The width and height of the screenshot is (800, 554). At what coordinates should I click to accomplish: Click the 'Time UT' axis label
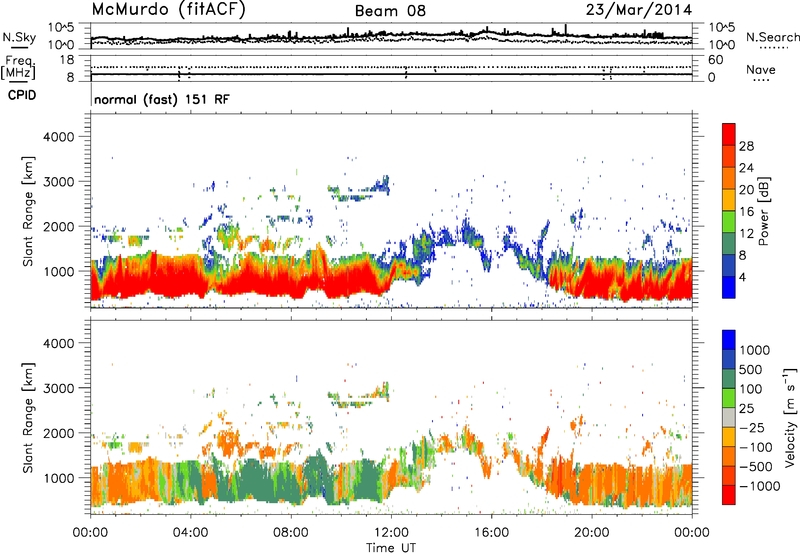point(391,548)
